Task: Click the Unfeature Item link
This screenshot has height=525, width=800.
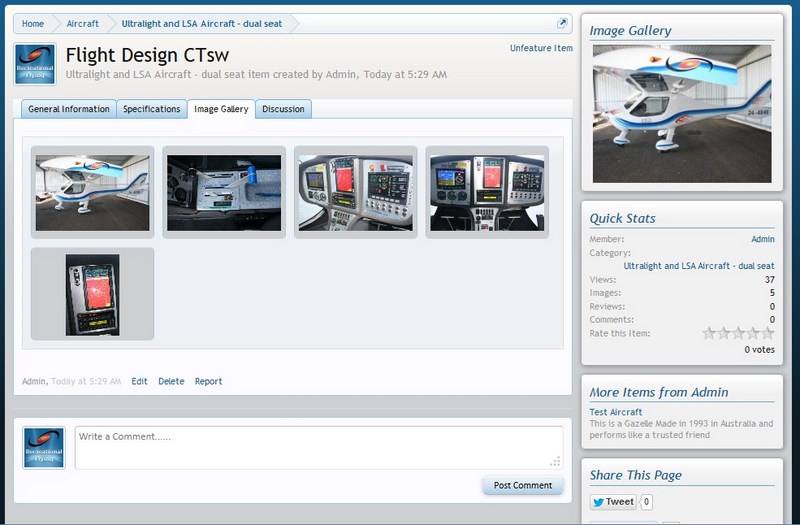Action: (541, 48)
